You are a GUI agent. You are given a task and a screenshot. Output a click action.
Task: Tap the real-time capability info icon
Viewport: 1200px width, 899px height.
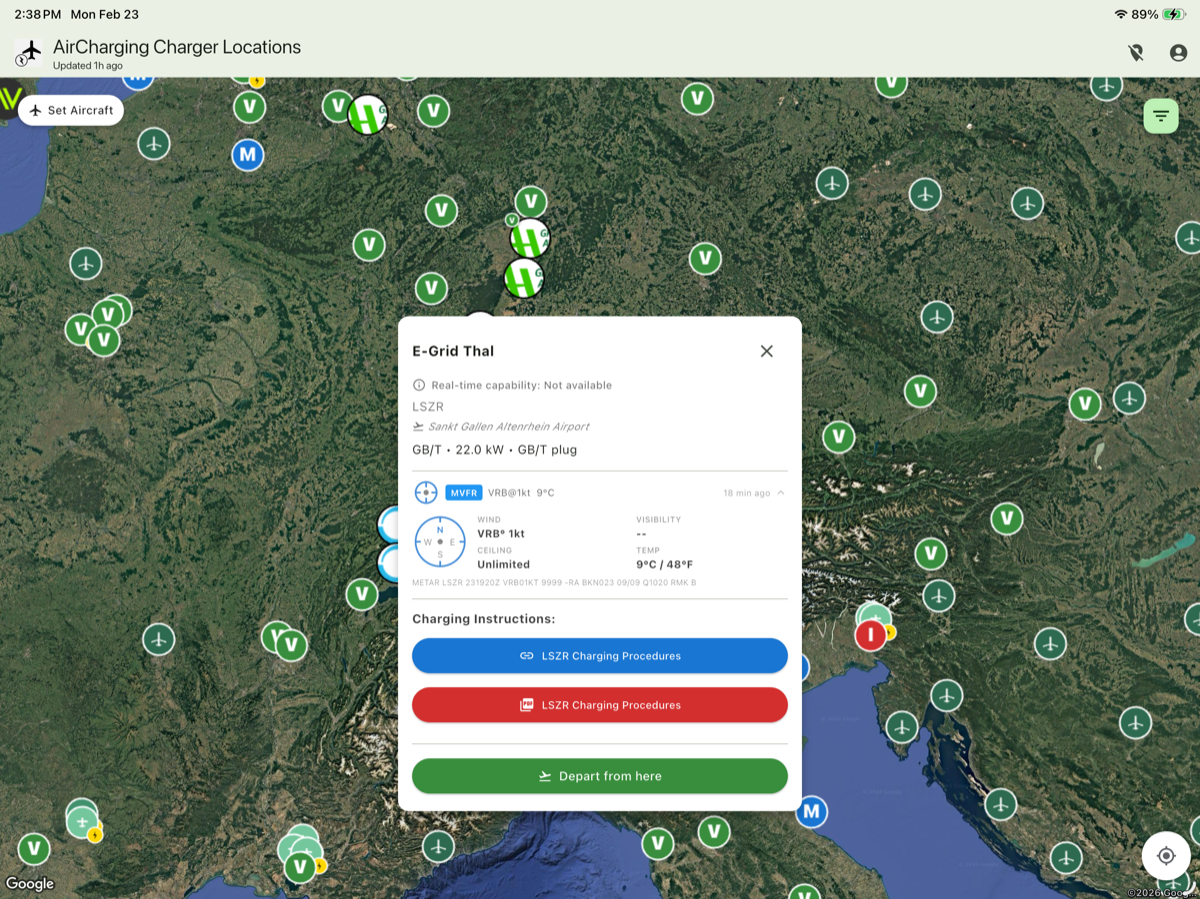419,385
